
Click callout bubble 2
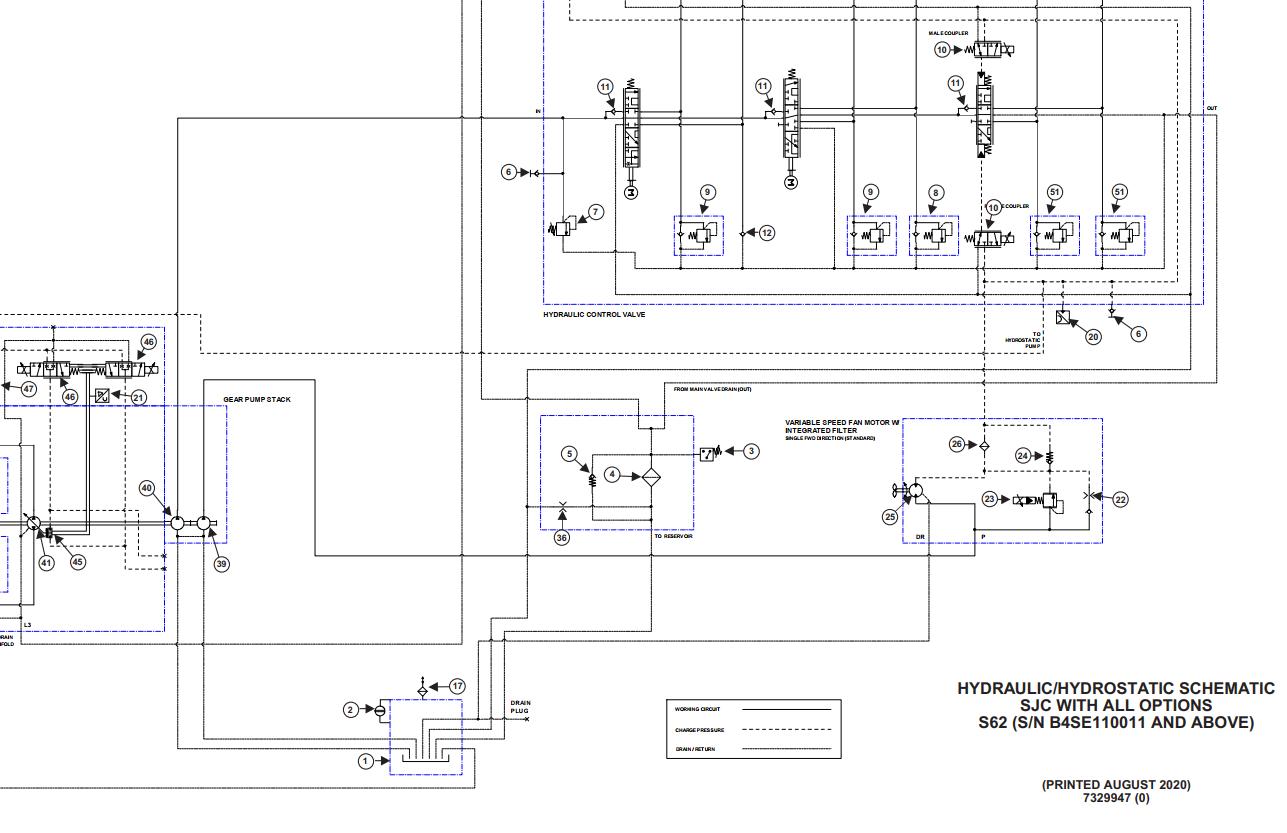tap(351, 710)
